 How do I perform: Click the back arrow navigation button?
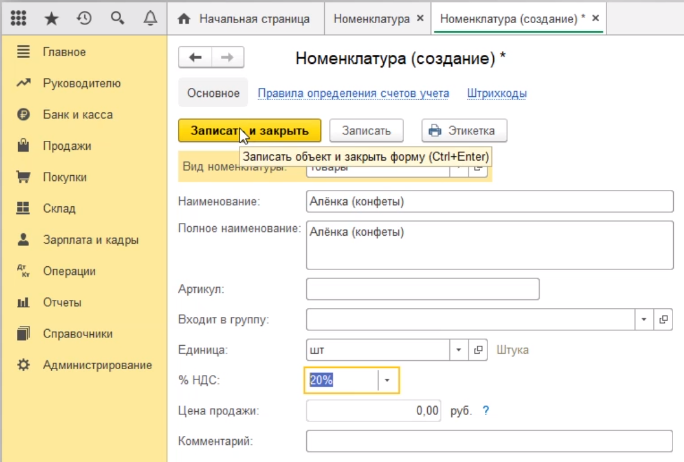[194, 58]
